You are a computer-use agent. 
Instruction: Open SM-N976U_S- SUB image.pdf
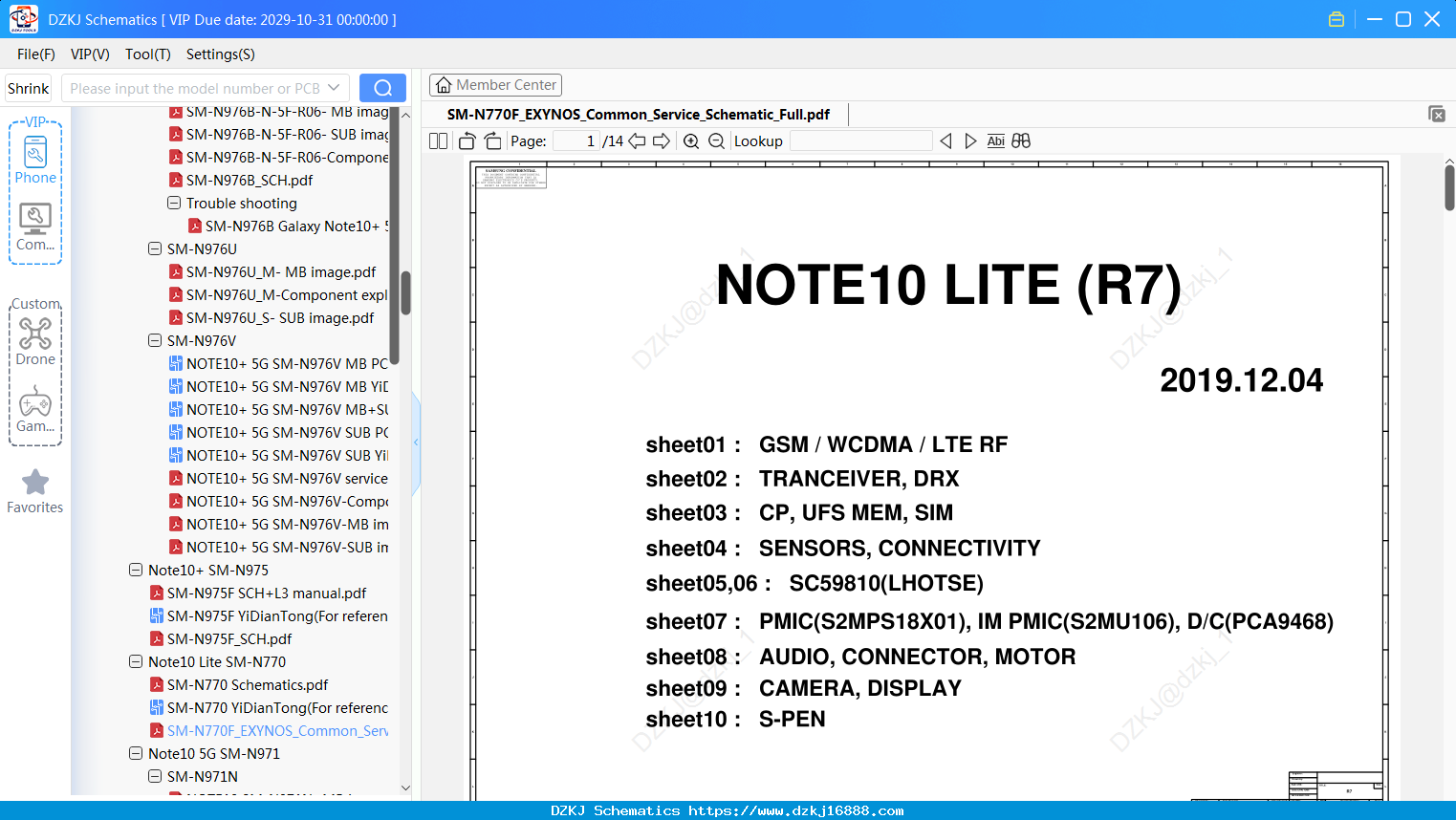[272, 317]
